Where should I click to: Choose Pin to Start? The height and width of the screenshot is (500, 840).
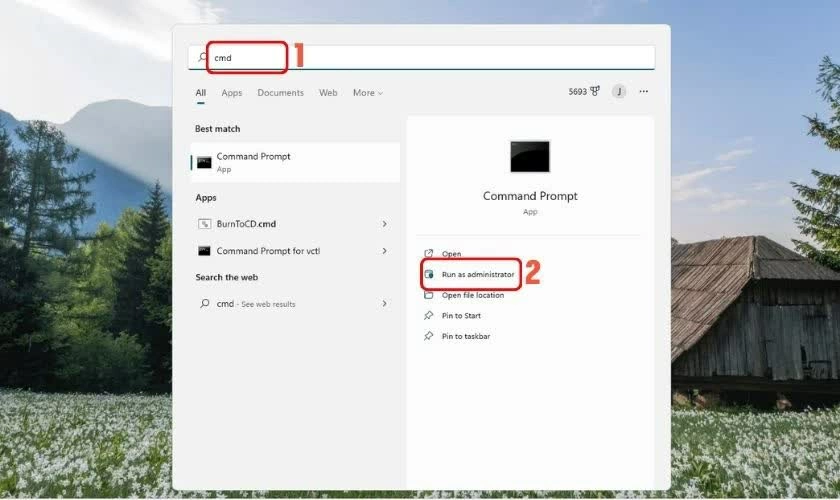(x=461, y=316)
